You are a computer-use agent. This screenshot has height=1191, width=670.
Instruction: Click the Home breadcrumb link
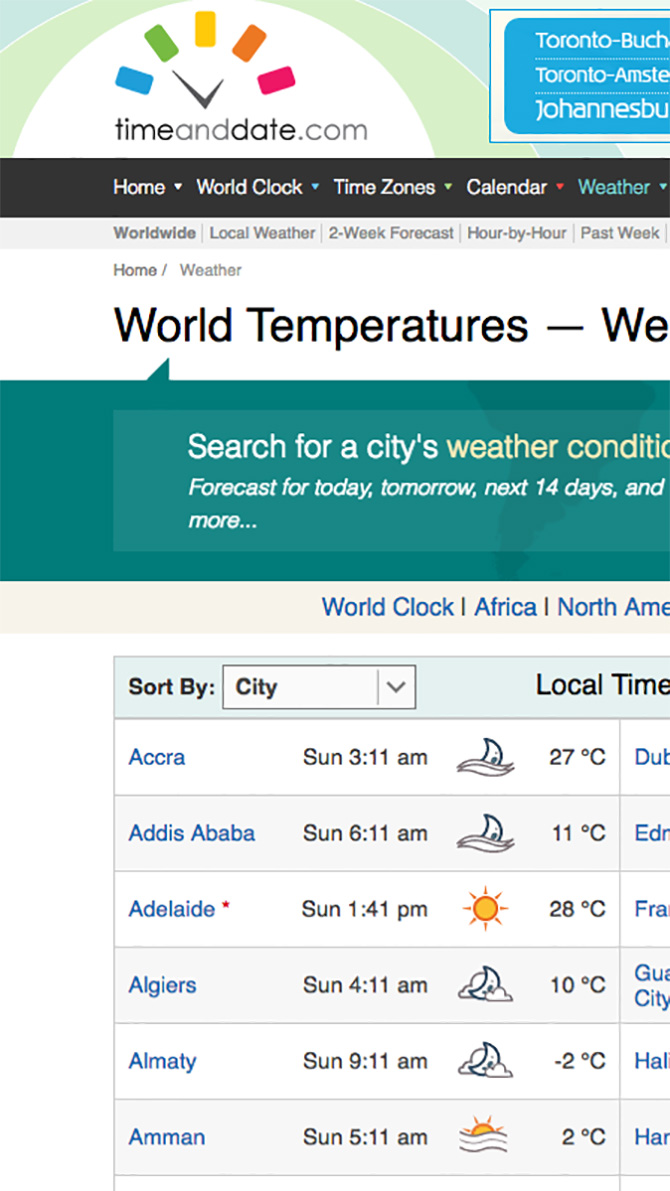click(134, 270)
